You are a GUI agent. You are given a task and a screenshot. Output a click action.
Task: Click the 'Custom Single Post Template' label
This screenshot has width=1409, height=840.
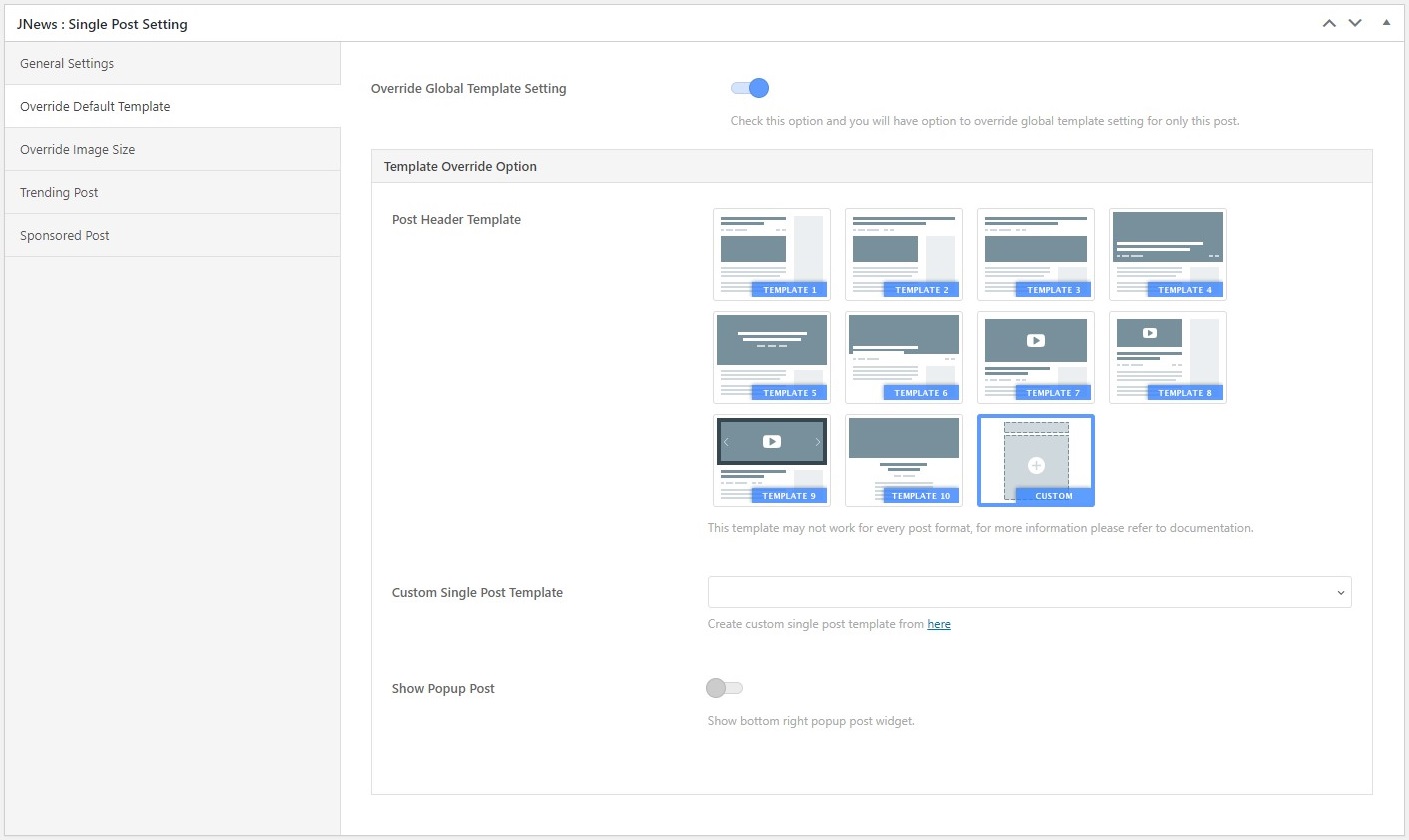coord(477,593)
